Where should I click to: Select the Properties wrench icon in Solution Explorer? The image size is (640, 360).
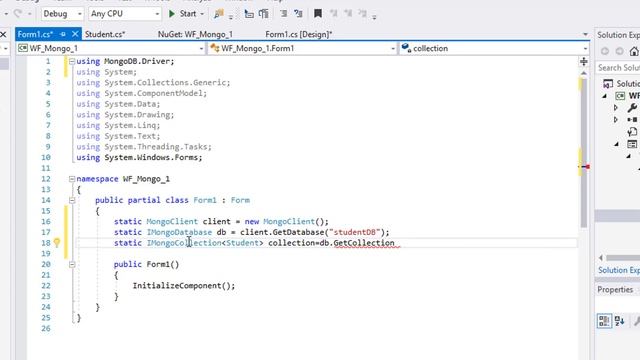pos(632,108)
